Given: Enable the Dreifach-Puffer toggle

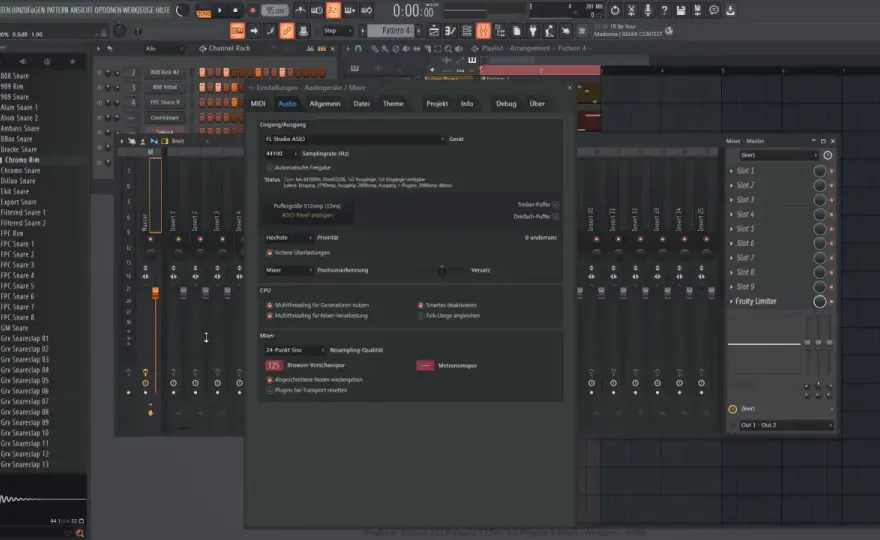Looking at the screenshot, I should point(556,217).
